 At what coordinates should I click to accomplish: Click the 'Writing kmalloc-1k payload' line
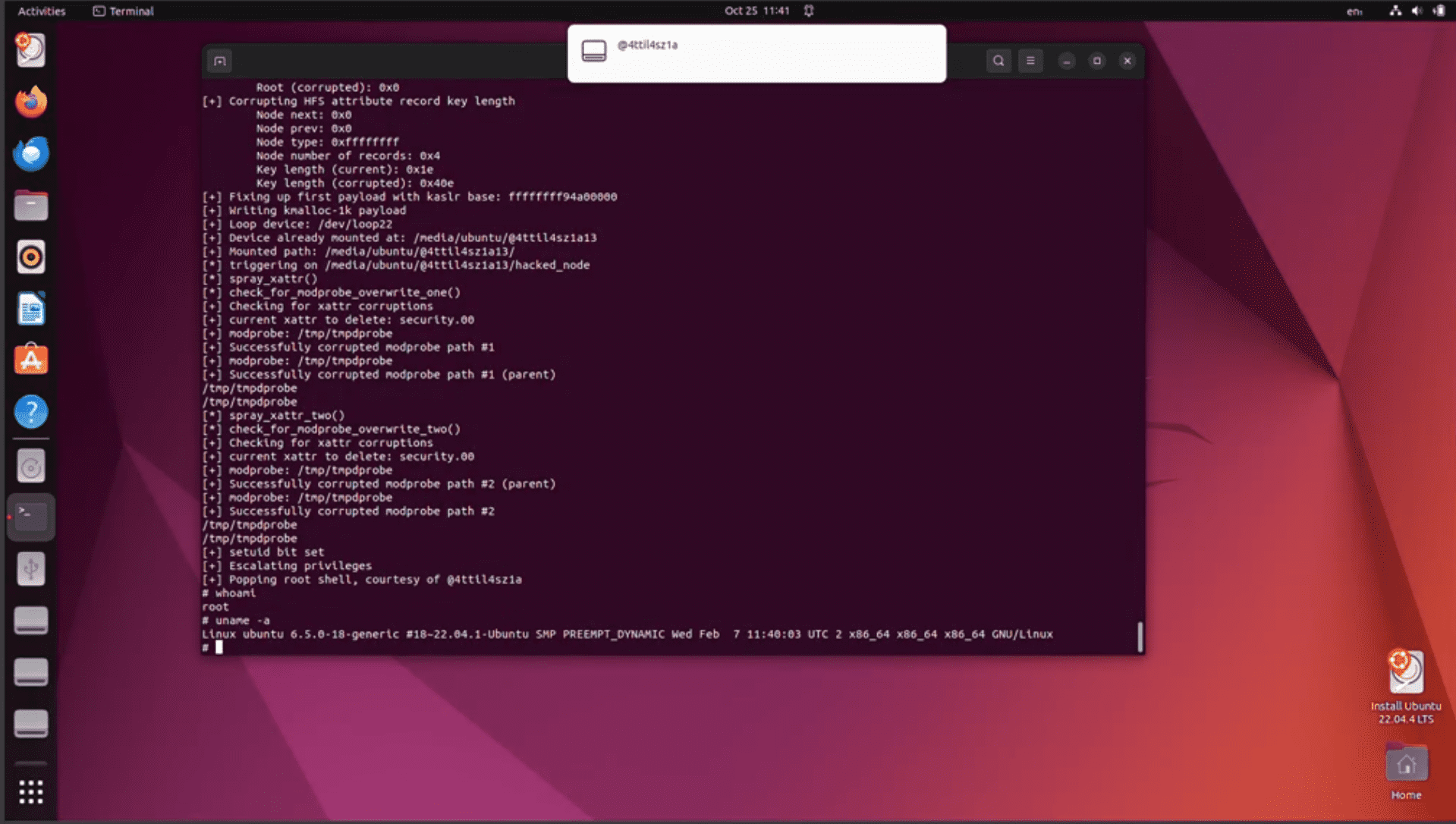click(304, 210)
